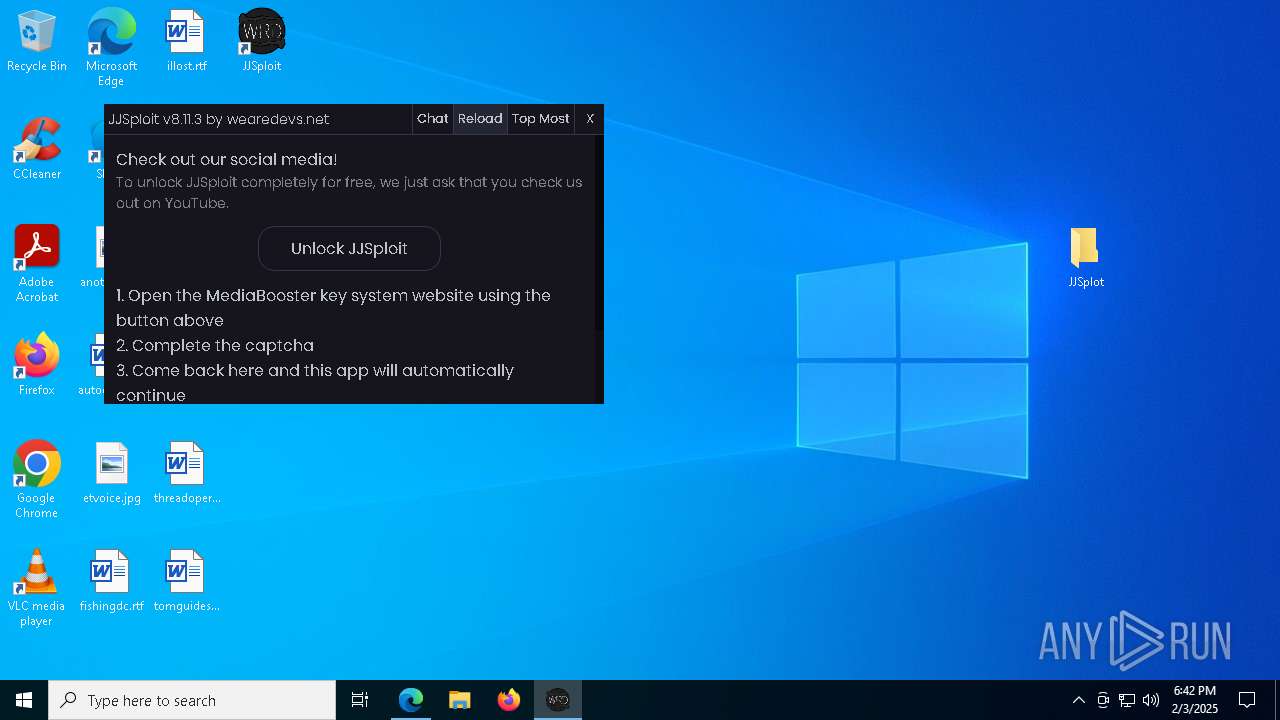Click the JJSploit vertical scrollbar
1280x720 pixels.
pos(600,232)
